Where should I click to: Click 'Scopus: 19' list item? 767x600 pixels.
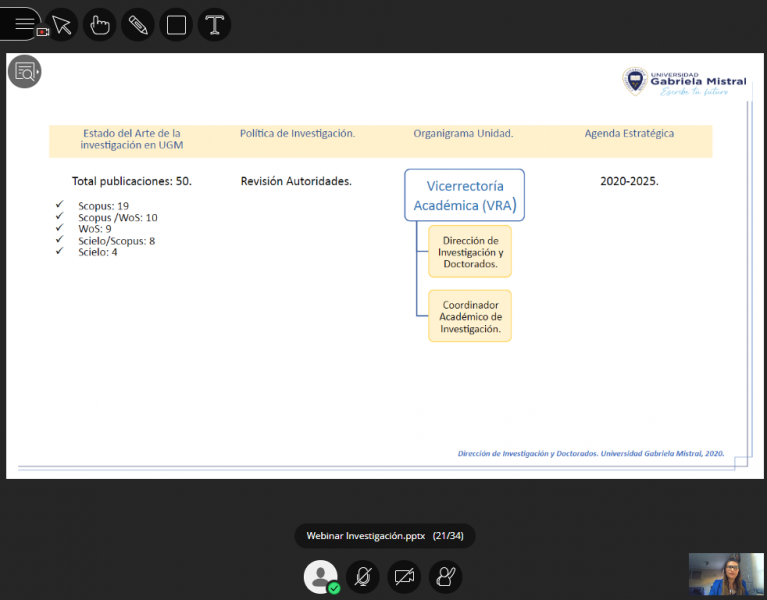[x=103, y=206]
